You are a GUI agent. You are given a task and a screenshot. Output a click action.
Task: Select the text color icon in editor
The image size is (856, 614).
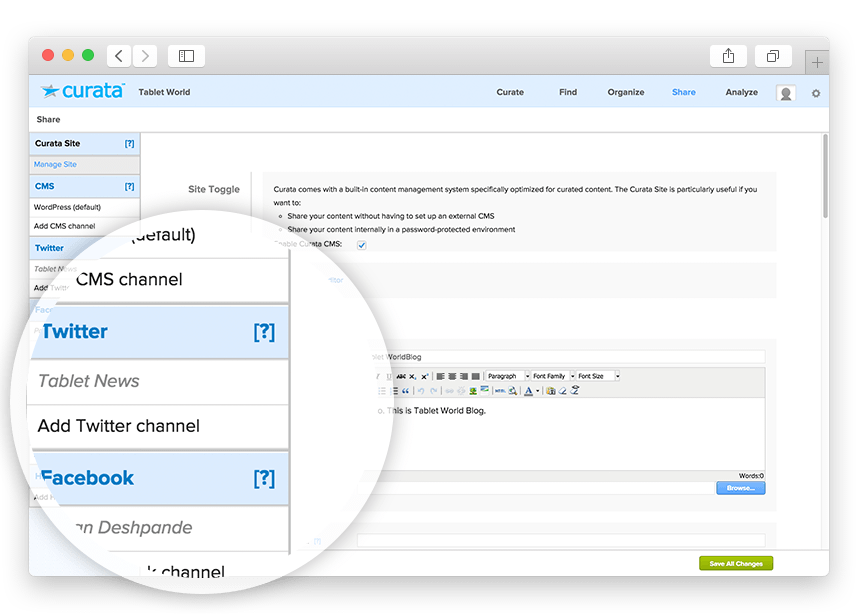pyautogui.click(x=527, y=391)
